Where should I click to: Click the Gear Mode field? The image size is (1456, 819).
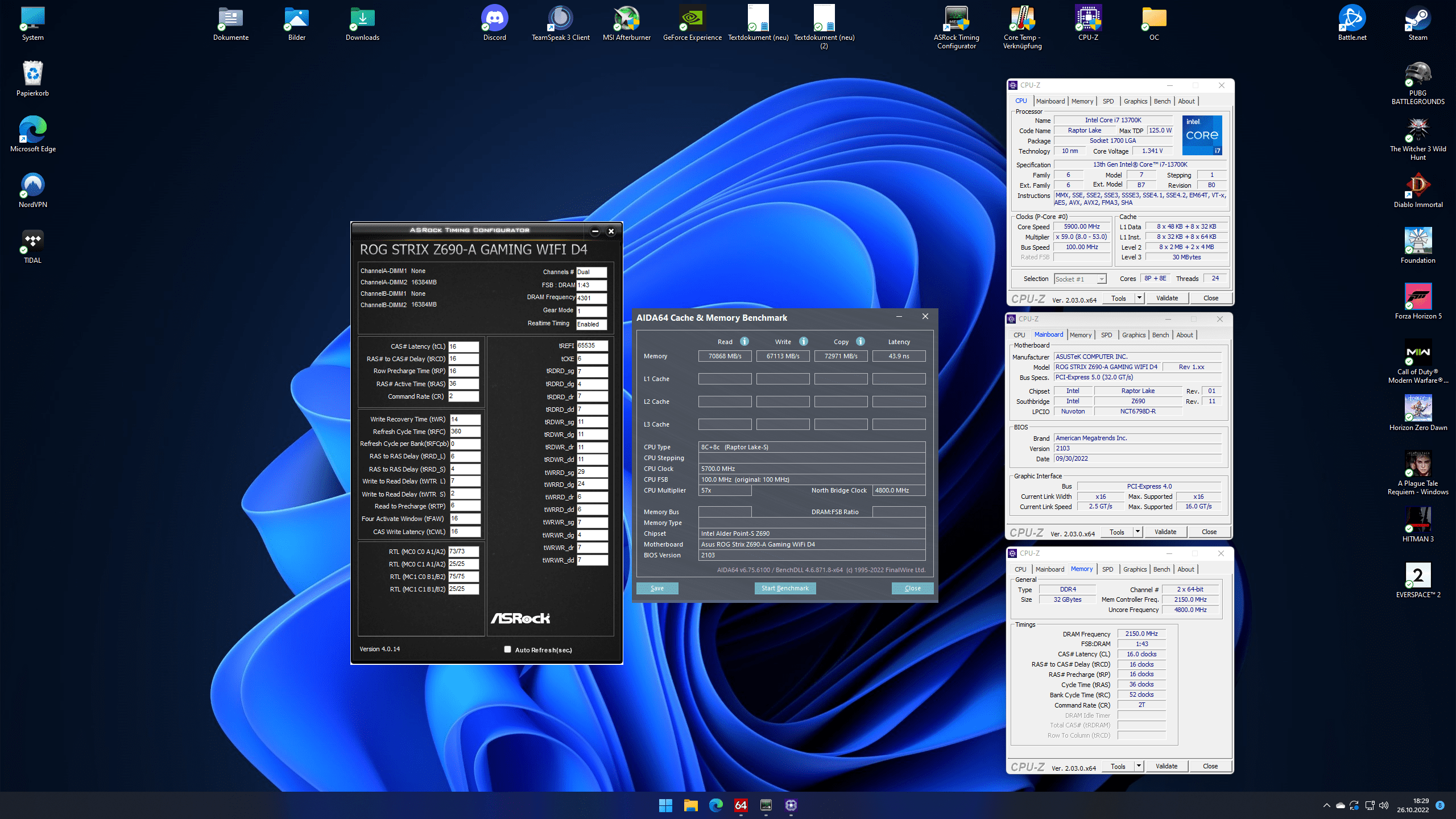click(x=591, y=311)
